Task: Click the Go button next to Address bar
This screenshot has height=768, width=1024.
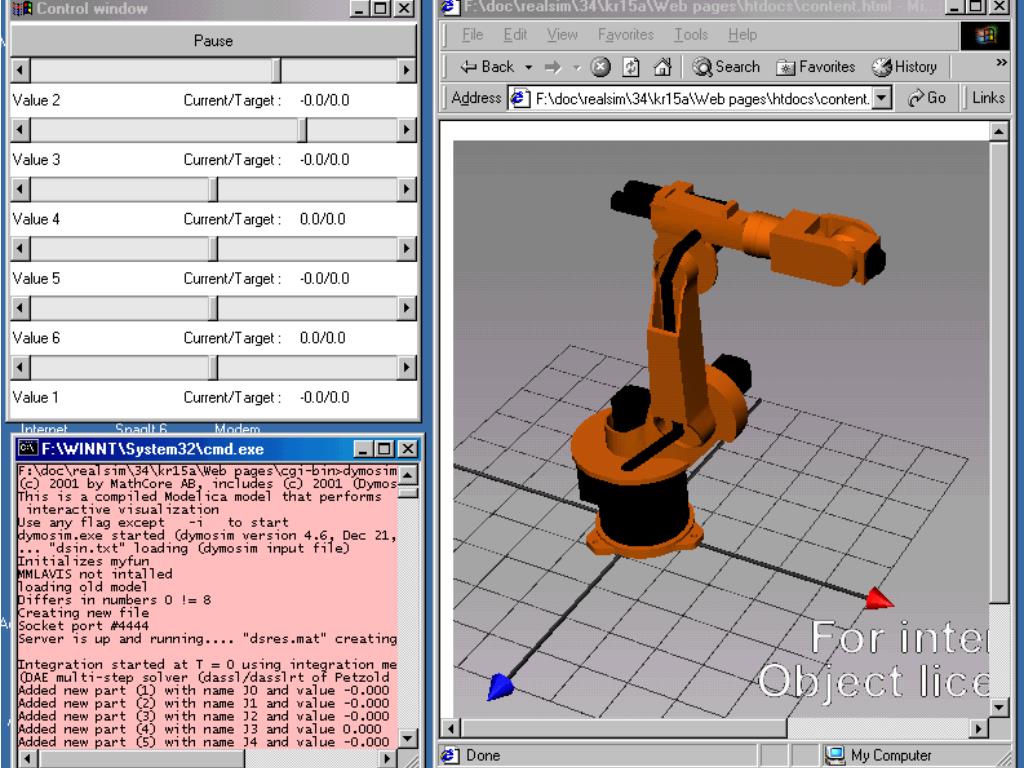Action: pyautogui.click(x=927, y=98)
